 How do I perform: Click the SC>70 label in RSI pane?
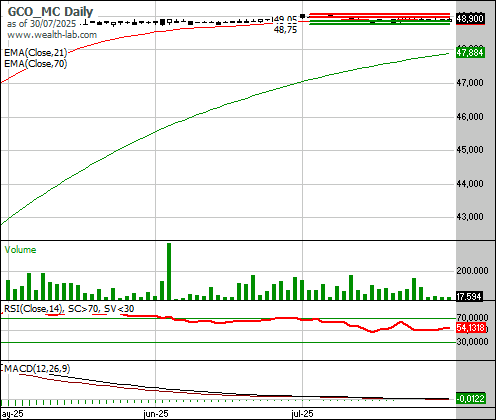83,309
